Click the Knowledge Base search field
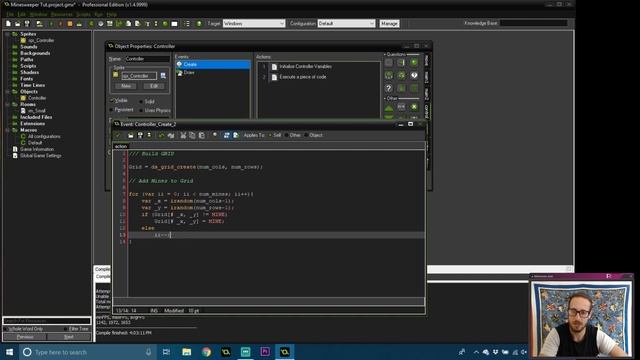 coord(533,23)
